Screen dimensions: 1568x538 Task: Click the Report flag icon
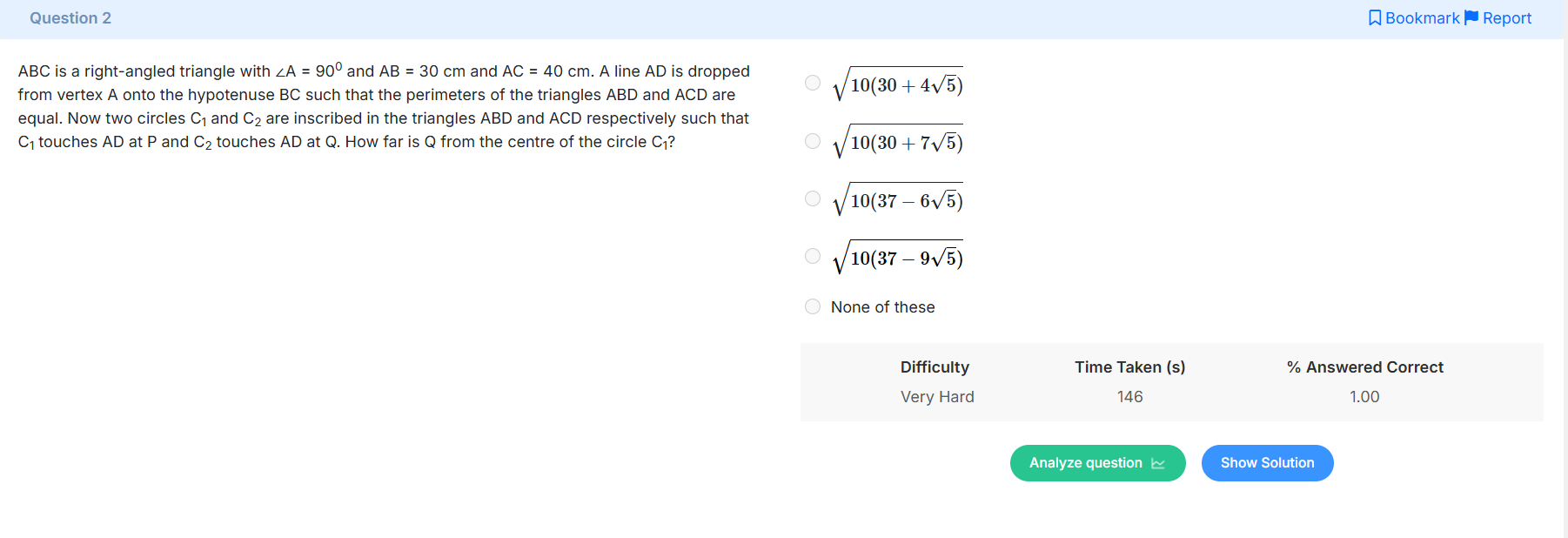coord(1471,18)
